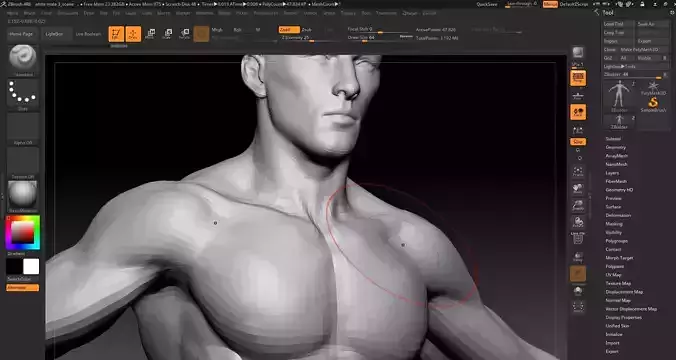Click the Alternate color button

pos(22,288)
